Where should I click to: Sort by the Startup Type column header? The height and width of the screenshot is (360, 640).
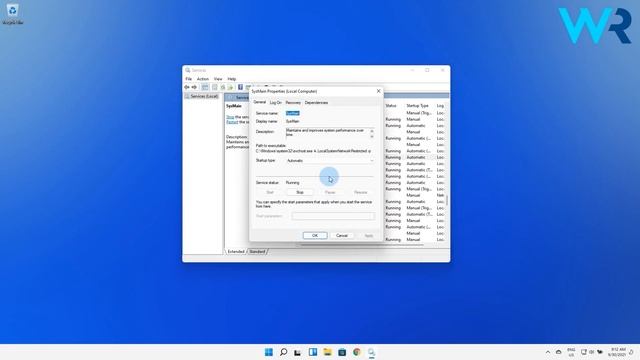coord(417,106)
